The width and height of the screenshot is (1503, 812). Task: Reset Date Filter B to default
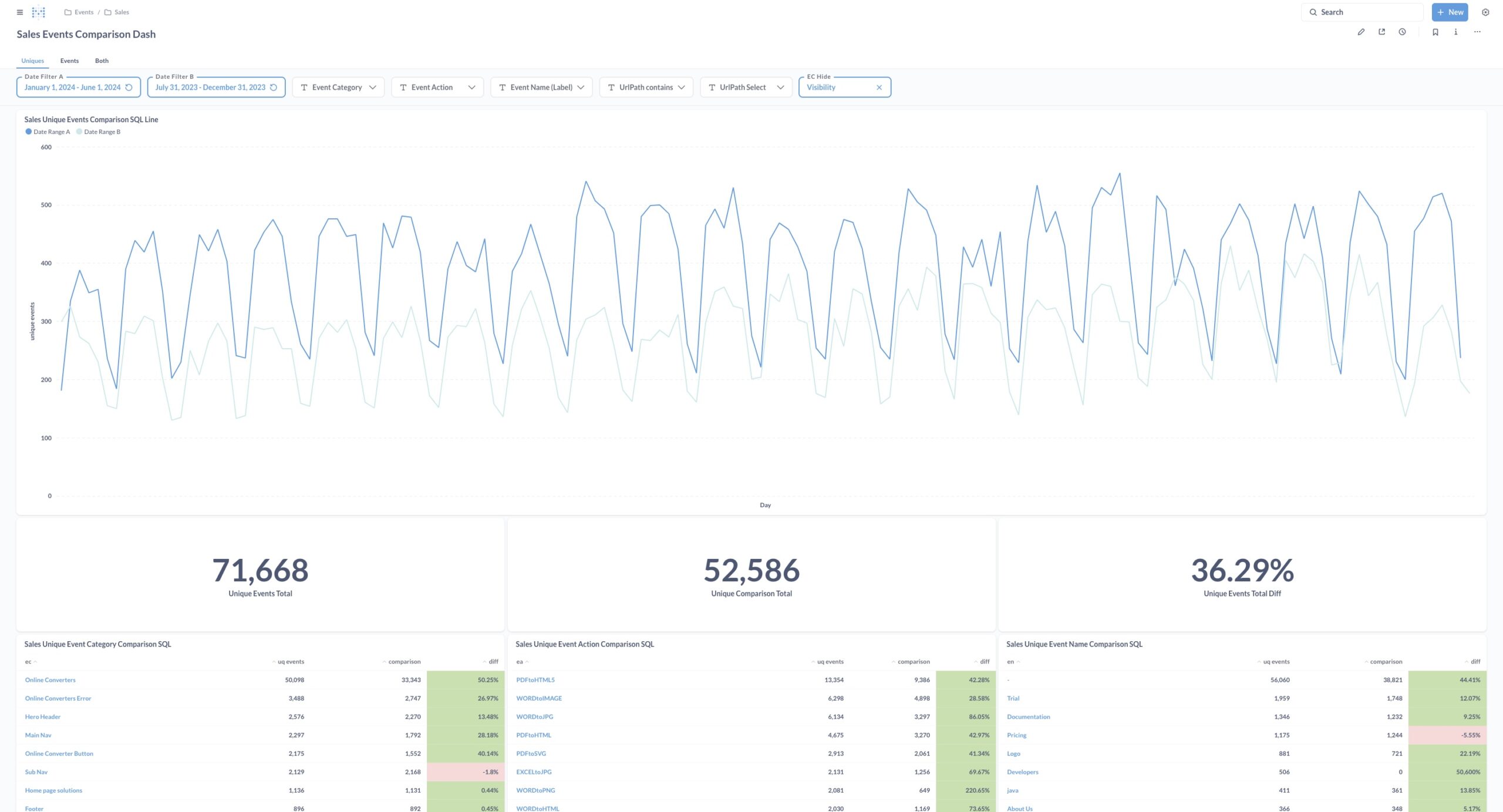point(274,87)
